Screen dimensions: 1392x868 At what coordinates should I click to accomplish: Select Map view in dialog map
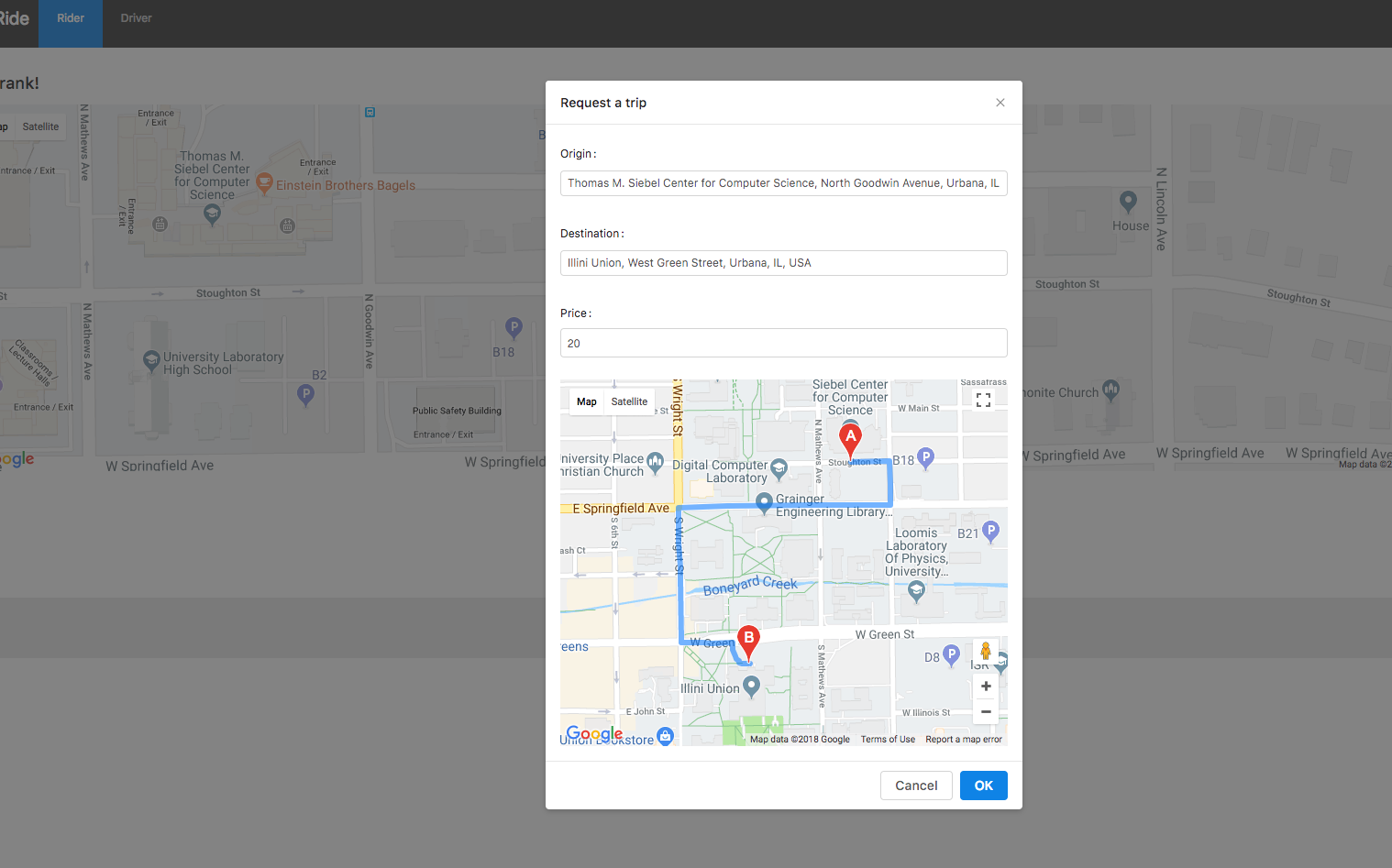[587, 401]
